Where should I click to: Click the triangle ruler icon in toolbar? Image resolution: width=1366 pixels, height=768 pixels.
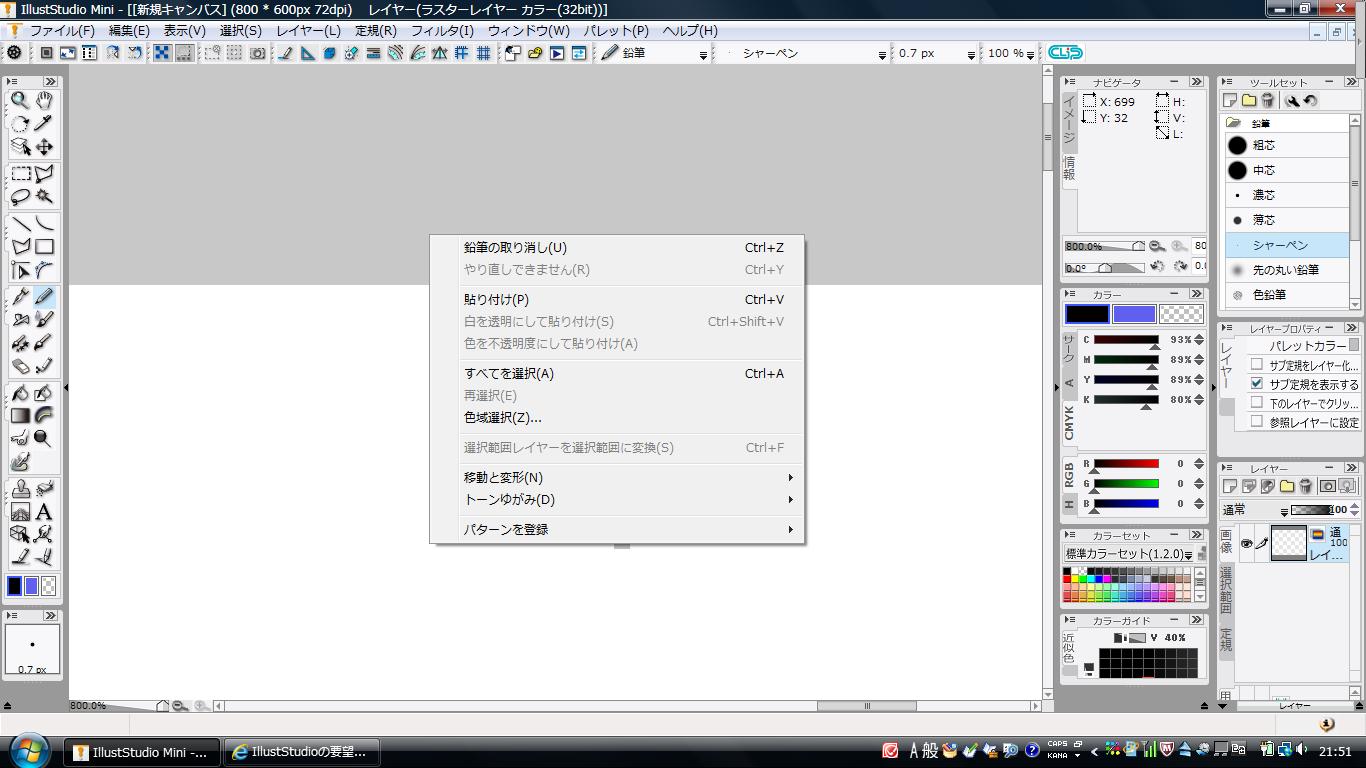307,53
